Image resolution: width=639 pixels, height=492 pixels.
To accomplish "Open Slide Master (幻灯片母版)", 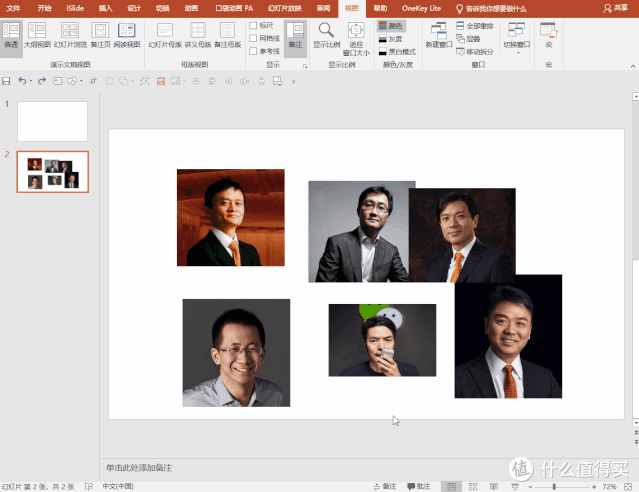I will click(x=165, y=36).
